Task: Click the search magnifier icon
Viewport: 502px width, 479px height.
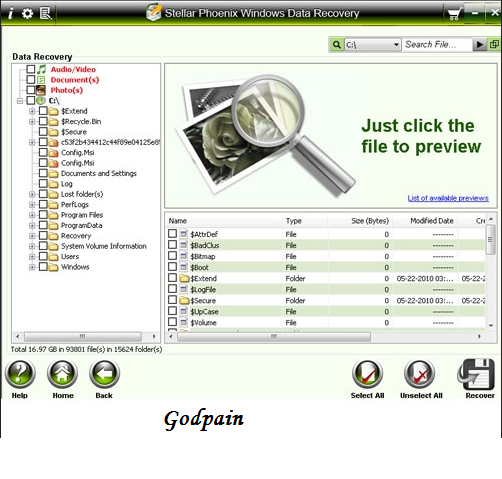Action: pos(337,44)
